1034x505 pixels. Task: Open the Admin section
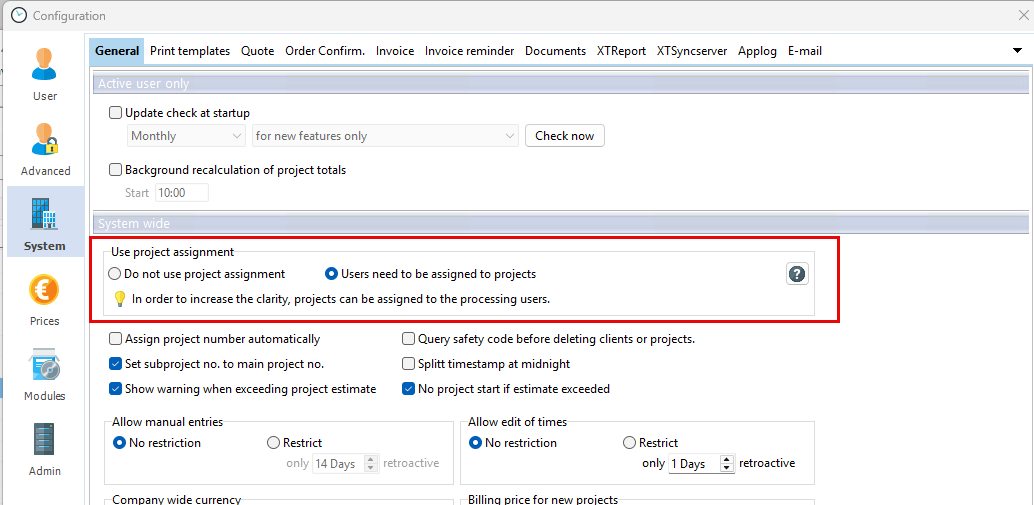45,448
